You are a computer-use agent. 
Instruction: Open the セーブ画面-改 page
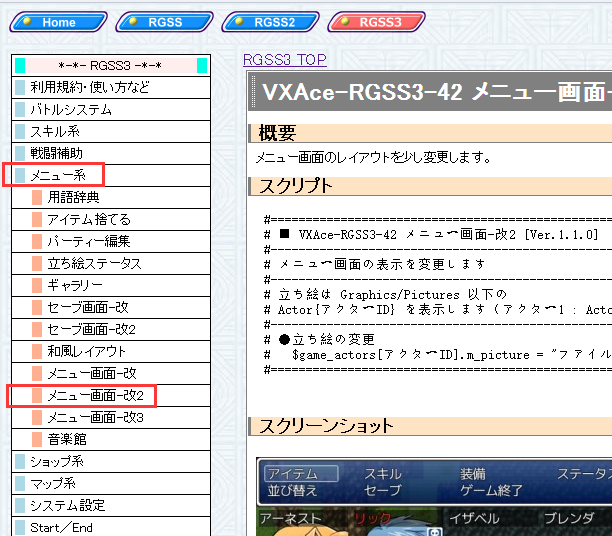pyautogui.click(x=111, y=307)
